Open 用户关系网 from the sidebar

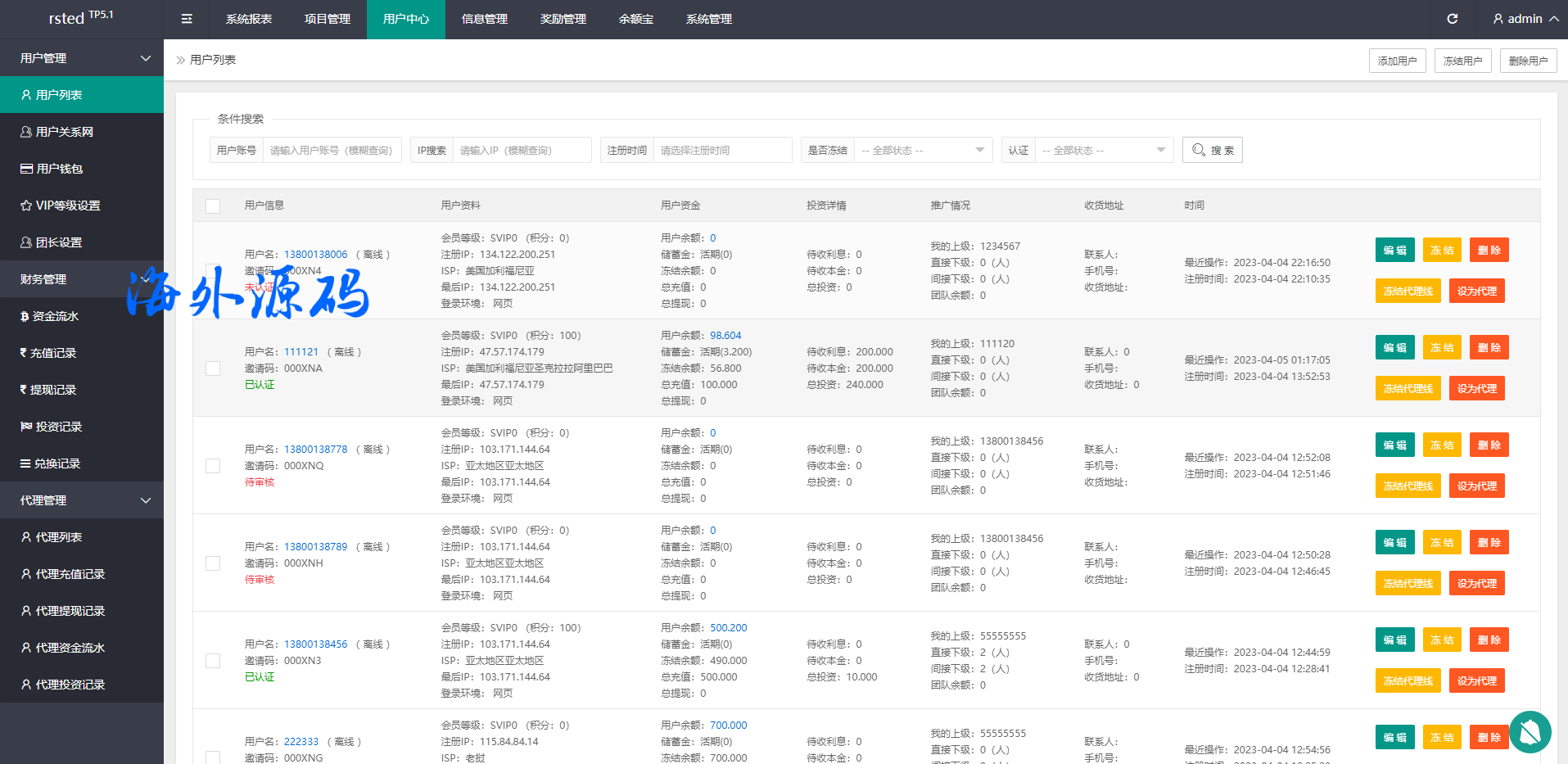pos(64,132)
